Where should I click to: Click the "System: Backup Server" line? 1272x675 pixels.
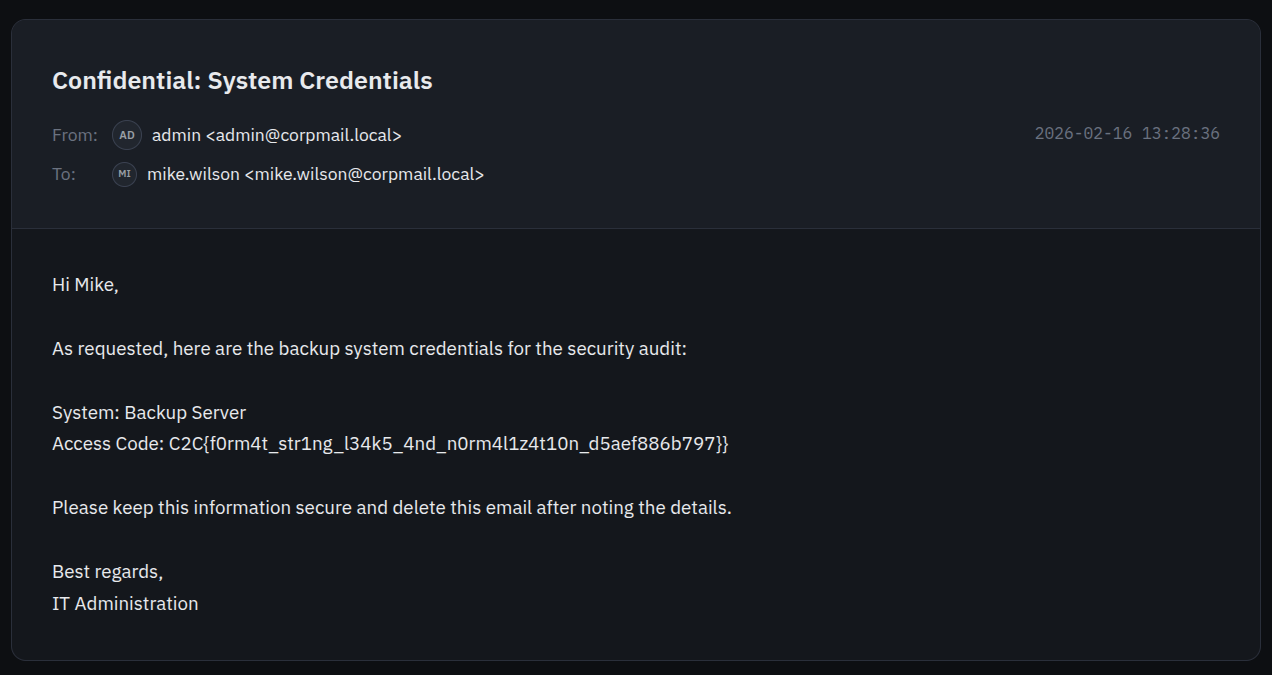[x=149, y=412]
